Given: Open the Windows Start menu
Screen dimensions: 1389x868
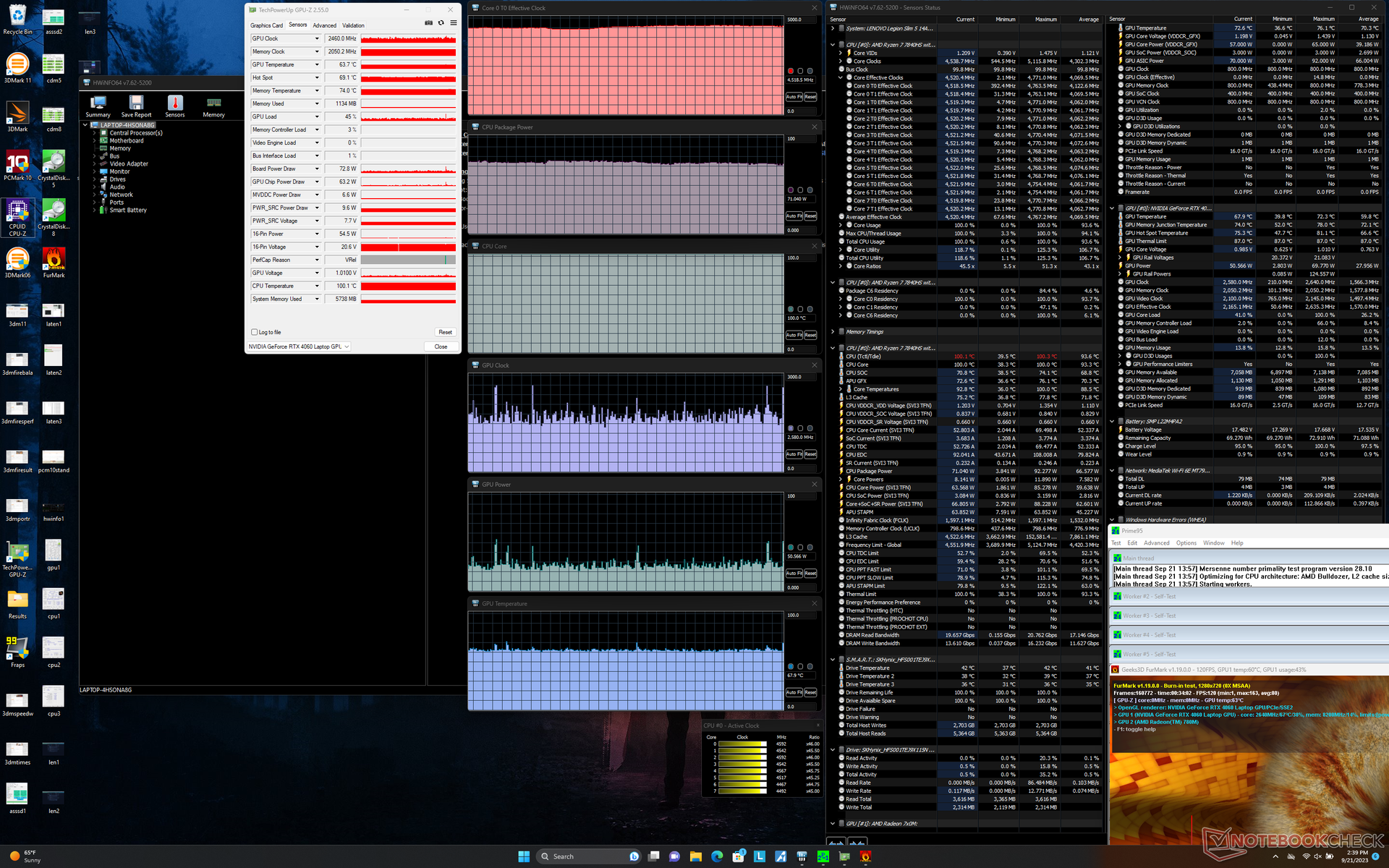Looking at the screenshot, I should (524, 856).
